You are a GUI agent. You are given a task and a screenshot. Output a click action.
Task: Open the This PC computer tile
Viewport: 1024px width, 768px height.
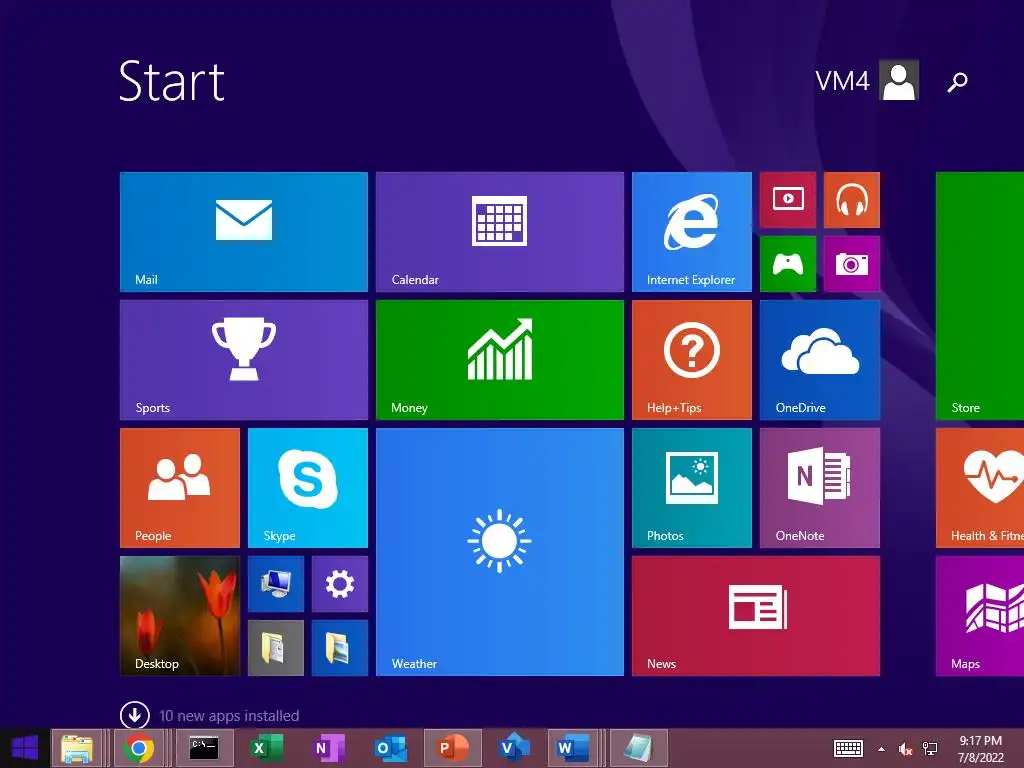[x=276, y=584]
